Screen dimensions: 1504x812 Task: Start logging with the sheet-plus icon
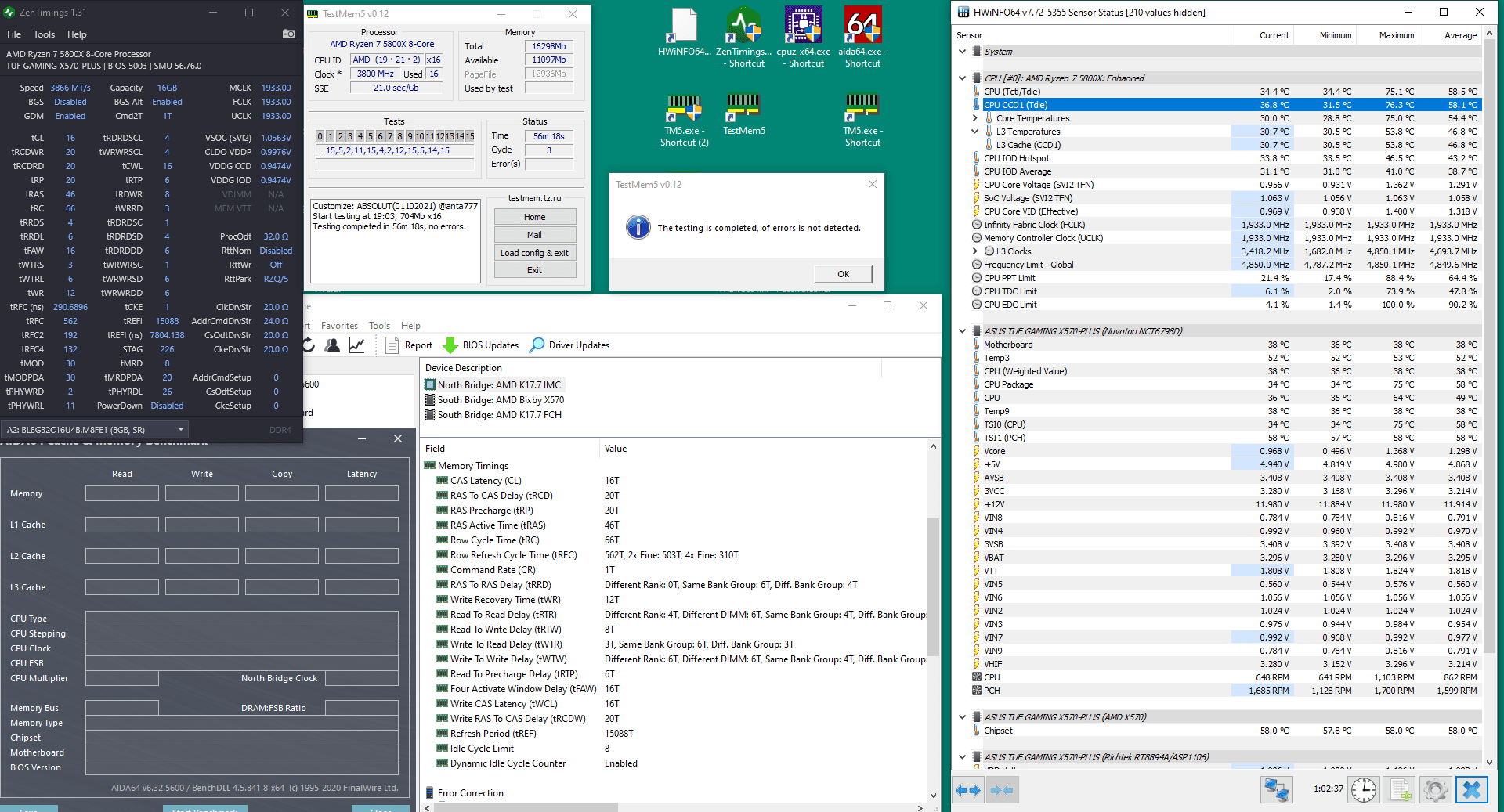click(x=1400, y=790)
